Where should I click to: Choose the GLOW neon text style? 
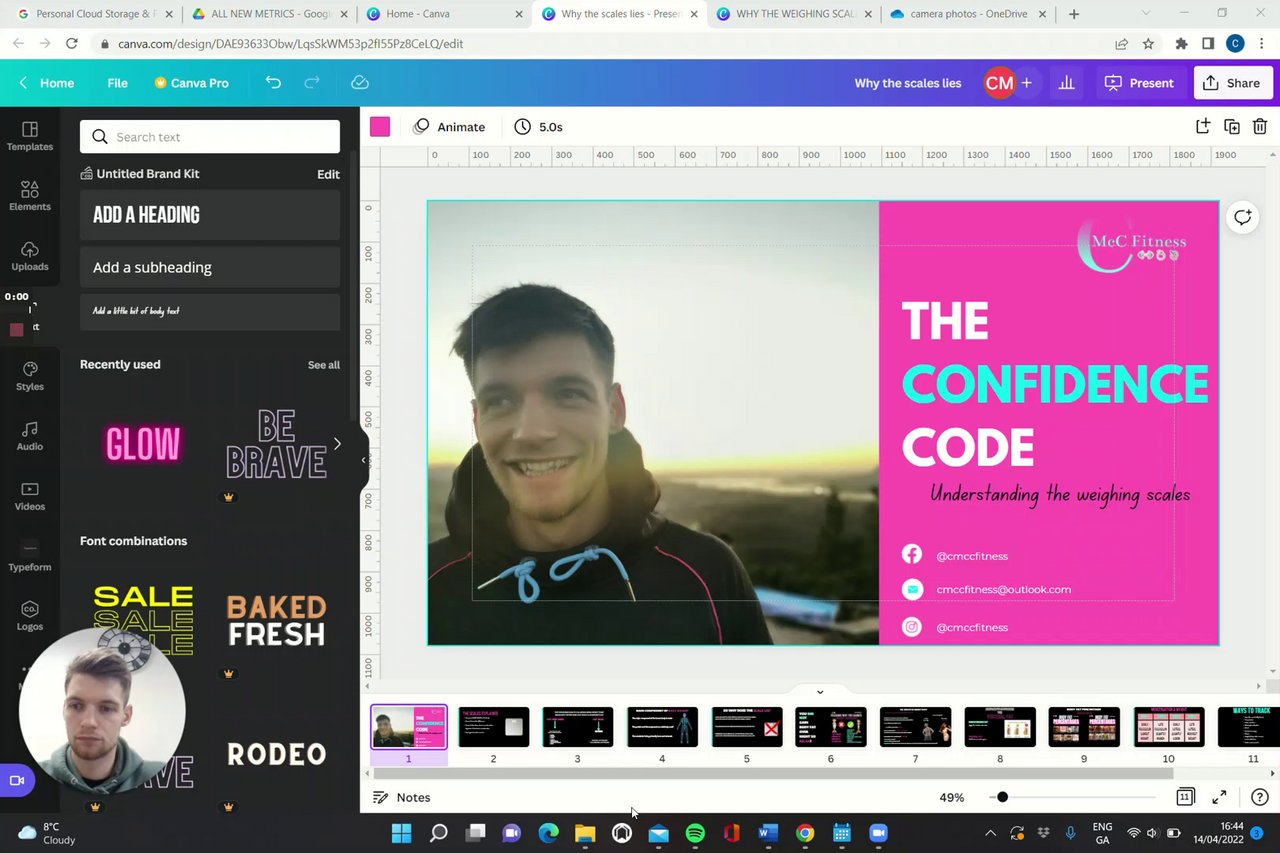(x=143, y=444)
